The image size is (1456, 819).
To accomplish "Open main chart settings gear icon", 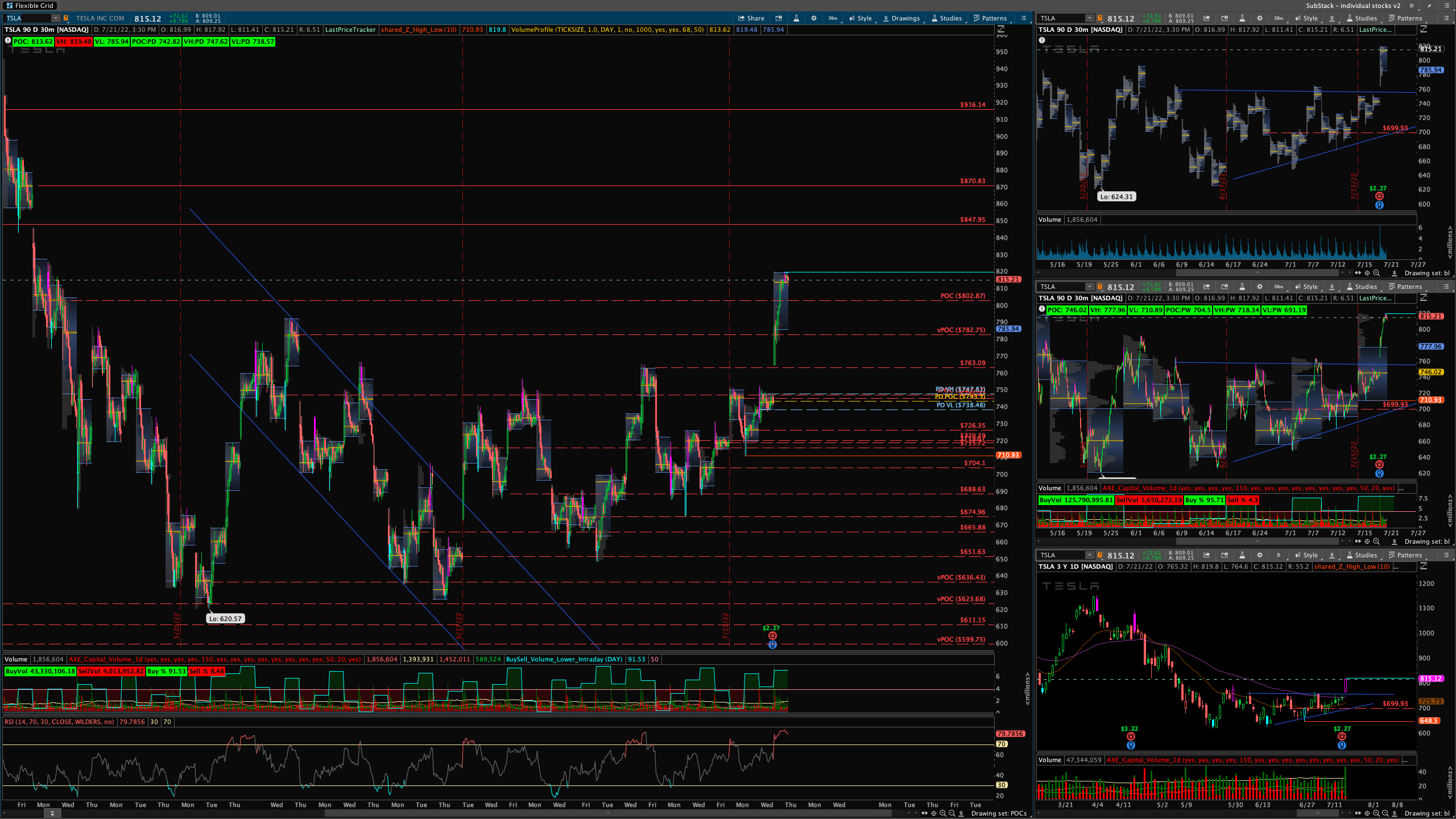I will click(x=814, y=18).
